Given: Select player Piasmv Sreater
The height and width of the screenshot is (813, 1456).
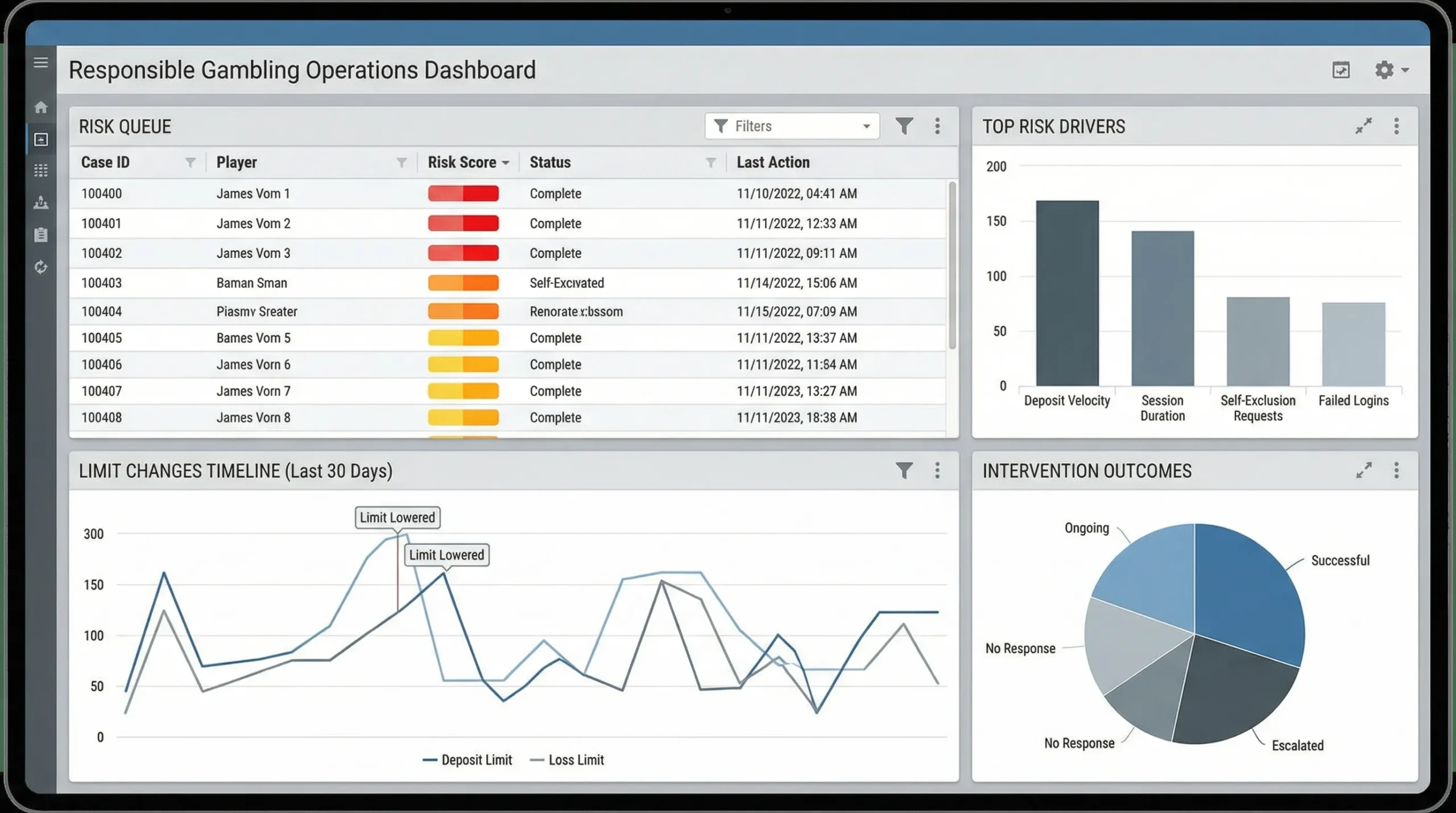Looking at the screenshot, I should [257, 311].
